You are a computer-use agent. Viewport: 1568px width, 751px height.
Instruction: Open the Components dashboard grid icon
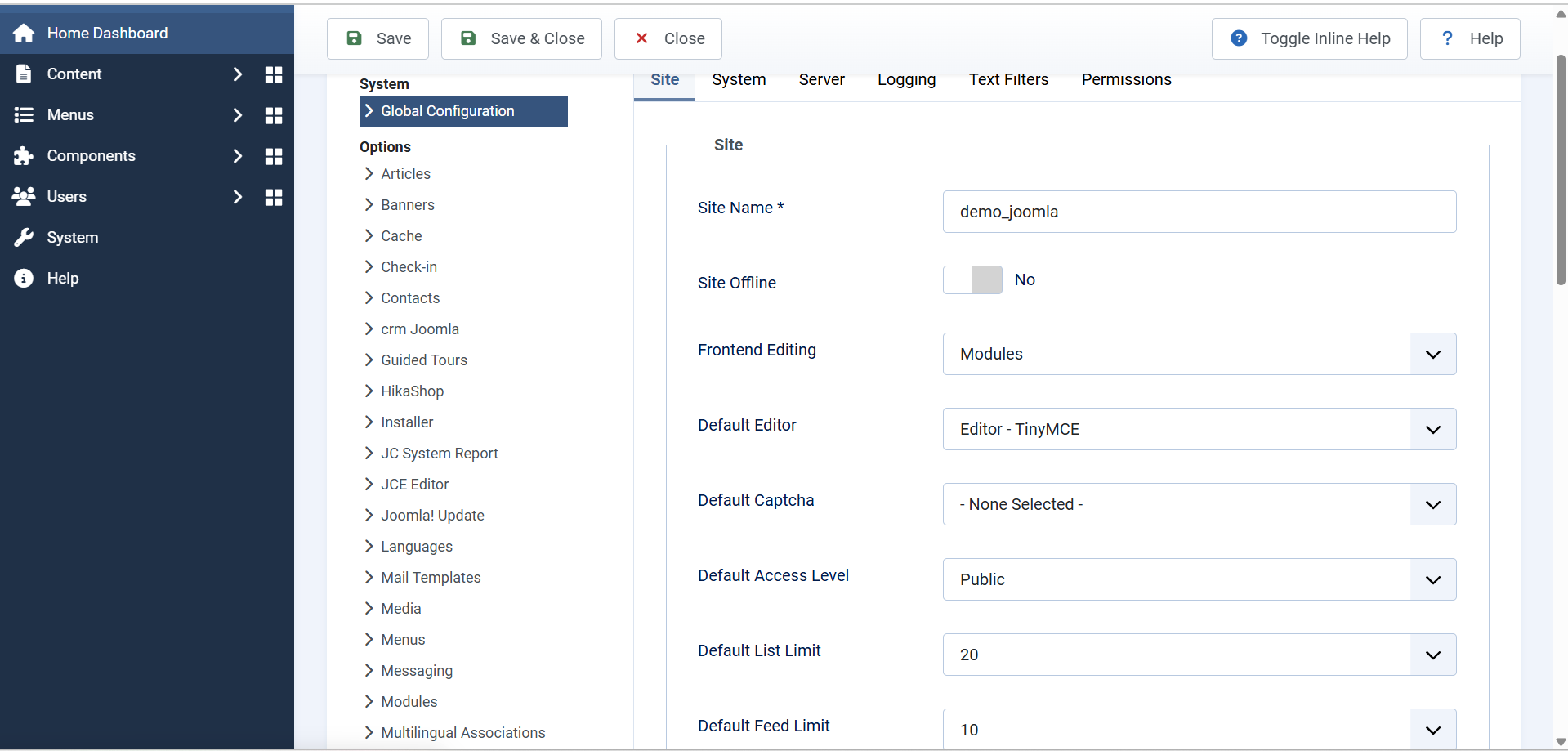[274, 156]
